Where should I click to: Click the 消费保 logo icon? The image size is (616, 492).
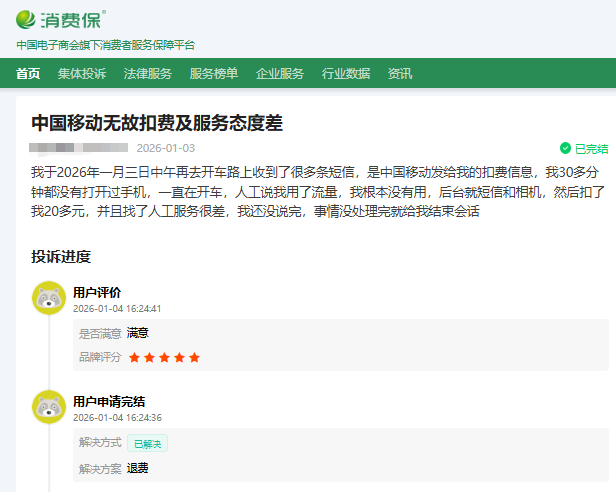pyautogui.click(x=27, y=19)
